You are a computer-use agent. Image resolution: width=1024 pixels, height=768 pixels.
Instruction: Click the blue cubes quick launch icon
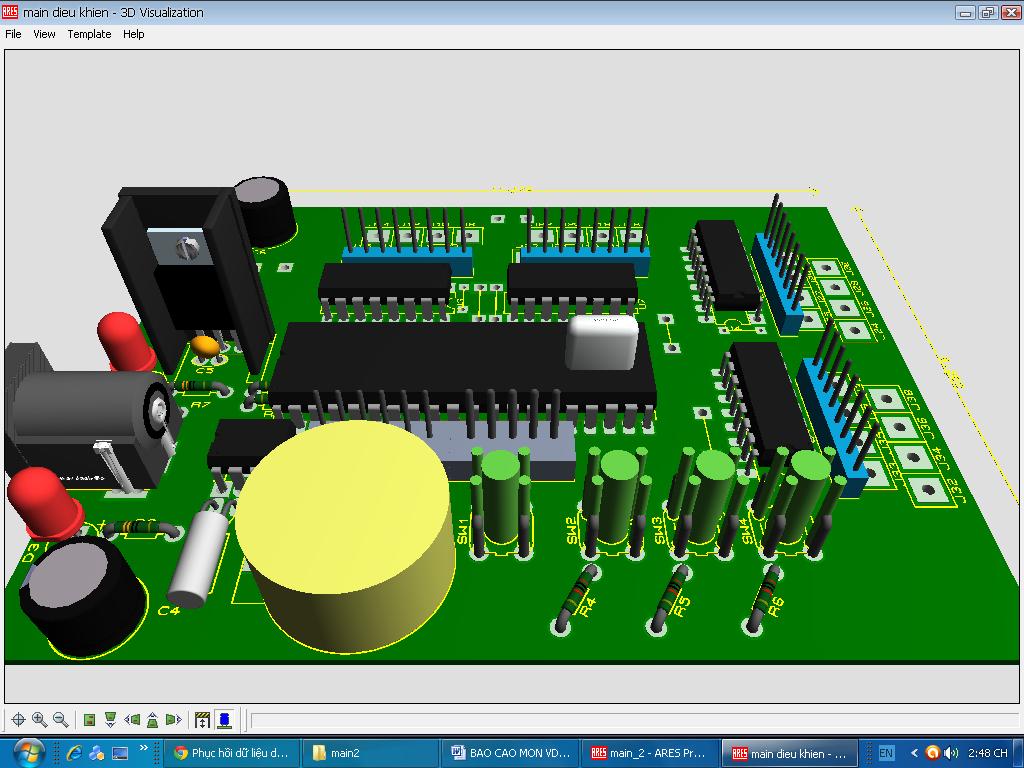[97, 753]
